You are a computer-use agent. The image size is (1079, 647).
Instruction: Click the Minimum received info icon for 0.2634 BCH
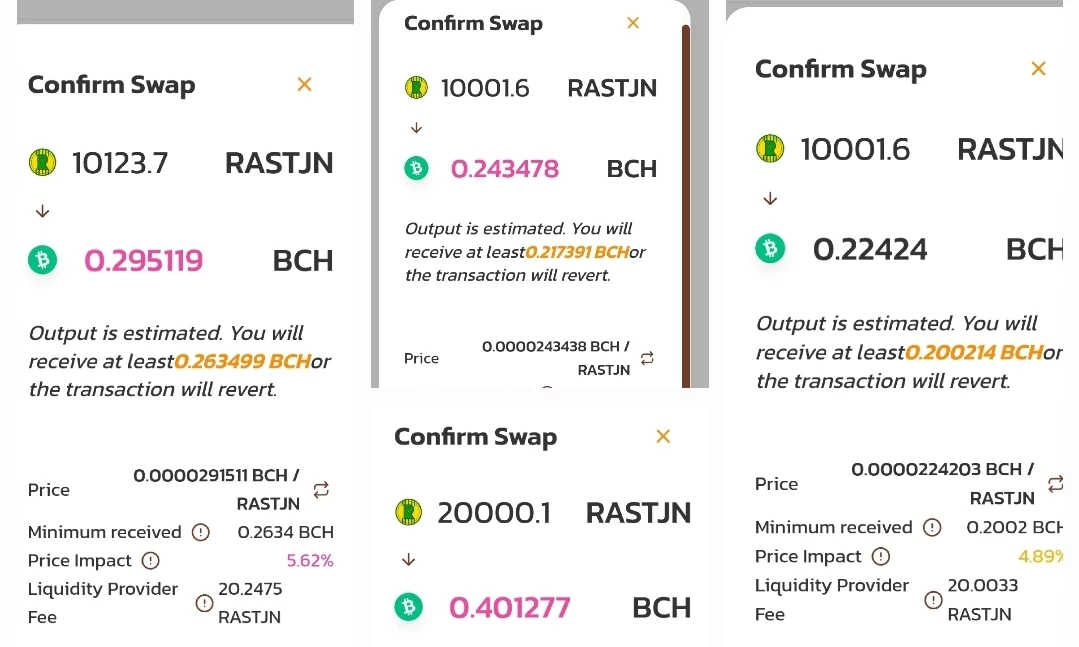point(200,532)
